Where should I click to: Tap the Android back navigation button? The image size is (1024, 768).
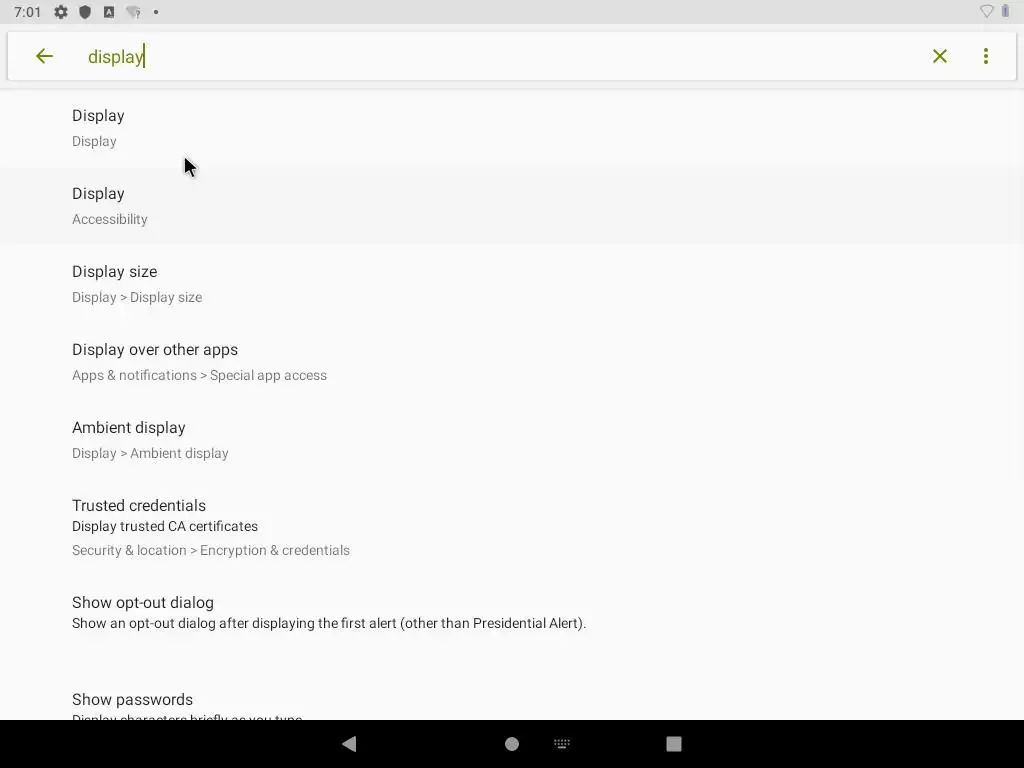pos(349,744)
